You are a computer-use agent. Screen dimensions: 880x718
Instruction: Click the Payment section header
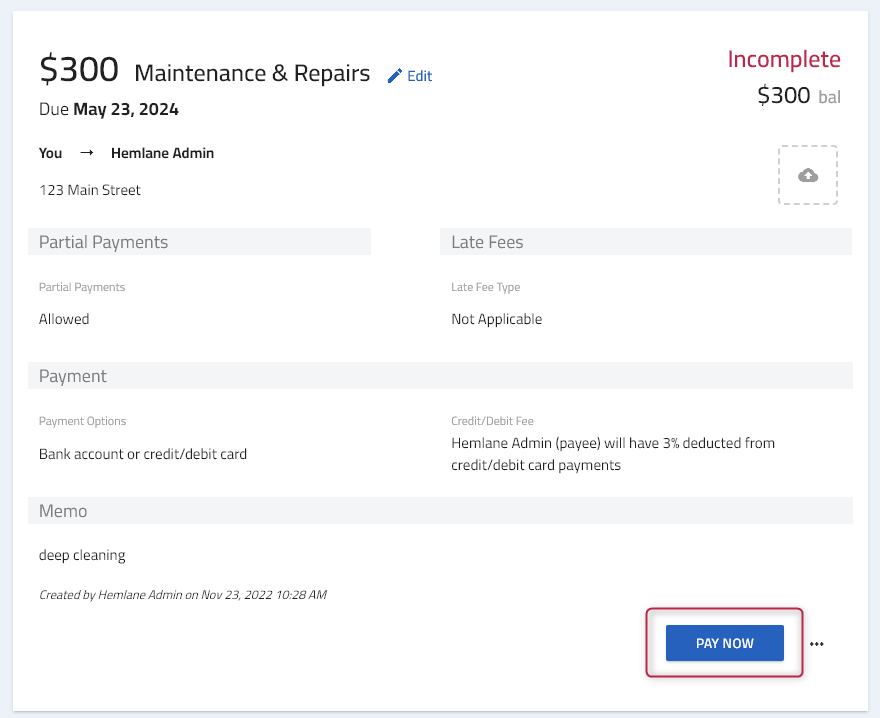click(441, 376)
